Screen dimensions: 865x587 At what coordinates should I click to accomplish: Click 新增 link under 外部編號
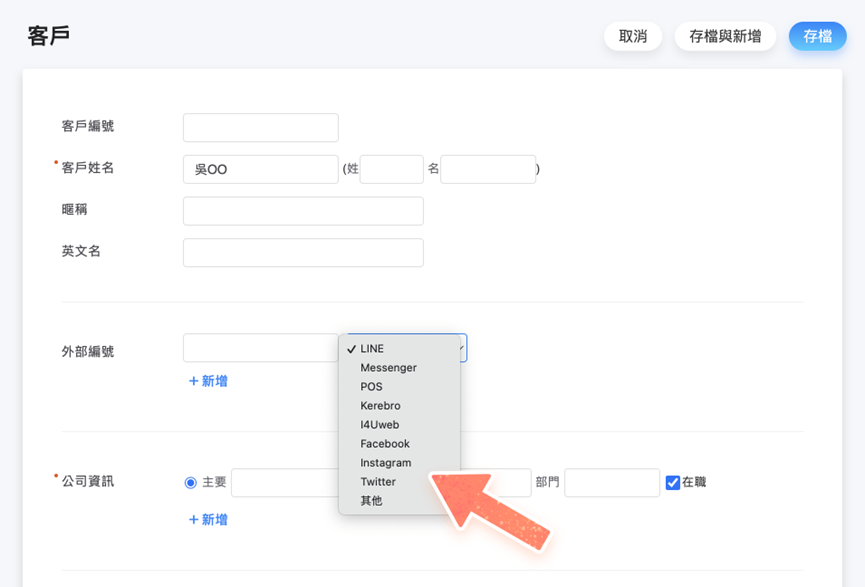click(208, 381)
